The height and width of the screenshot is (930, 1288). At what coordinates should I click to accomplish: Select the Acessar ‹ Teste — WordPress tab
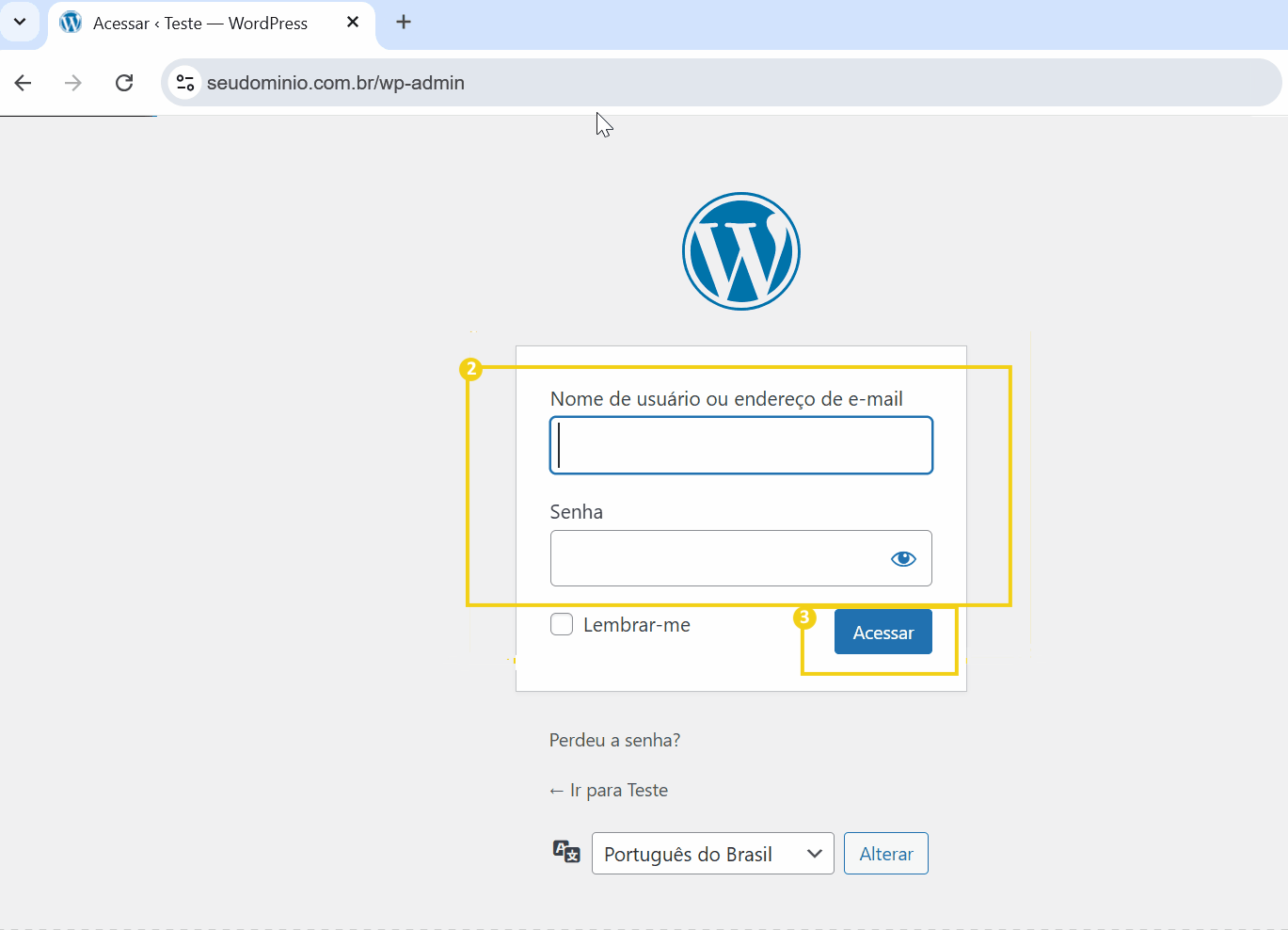[211, 24]
